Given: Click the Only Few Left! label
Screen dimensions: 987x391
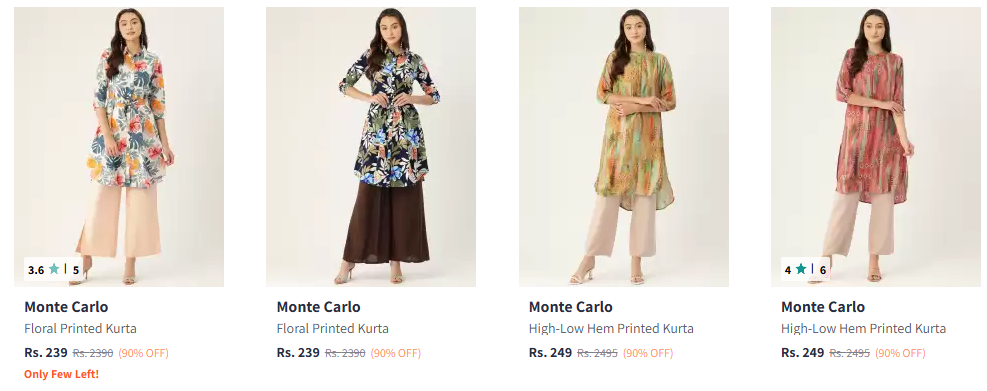Looking at the screenshot, I should pos(62,374).
